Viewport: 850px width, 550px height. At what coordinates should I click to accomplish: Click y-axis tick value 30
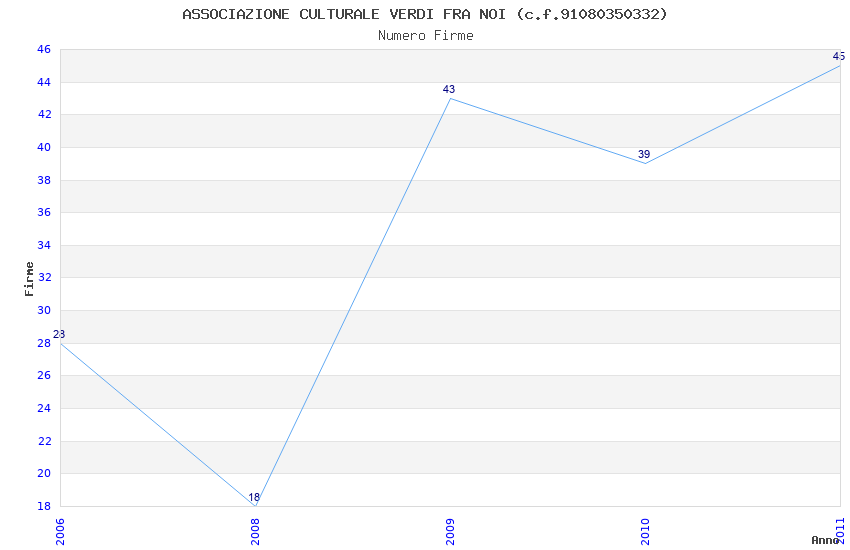pyautogui.click(x=44, y=310)
